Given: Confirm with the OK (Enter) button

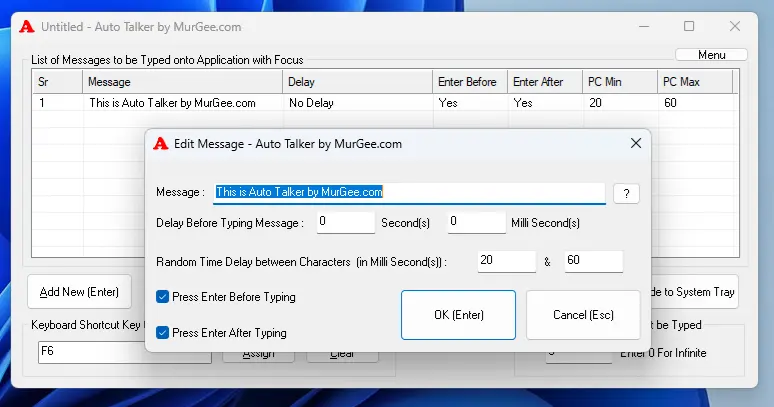Looking at the screenshot, I should point(458,315).
